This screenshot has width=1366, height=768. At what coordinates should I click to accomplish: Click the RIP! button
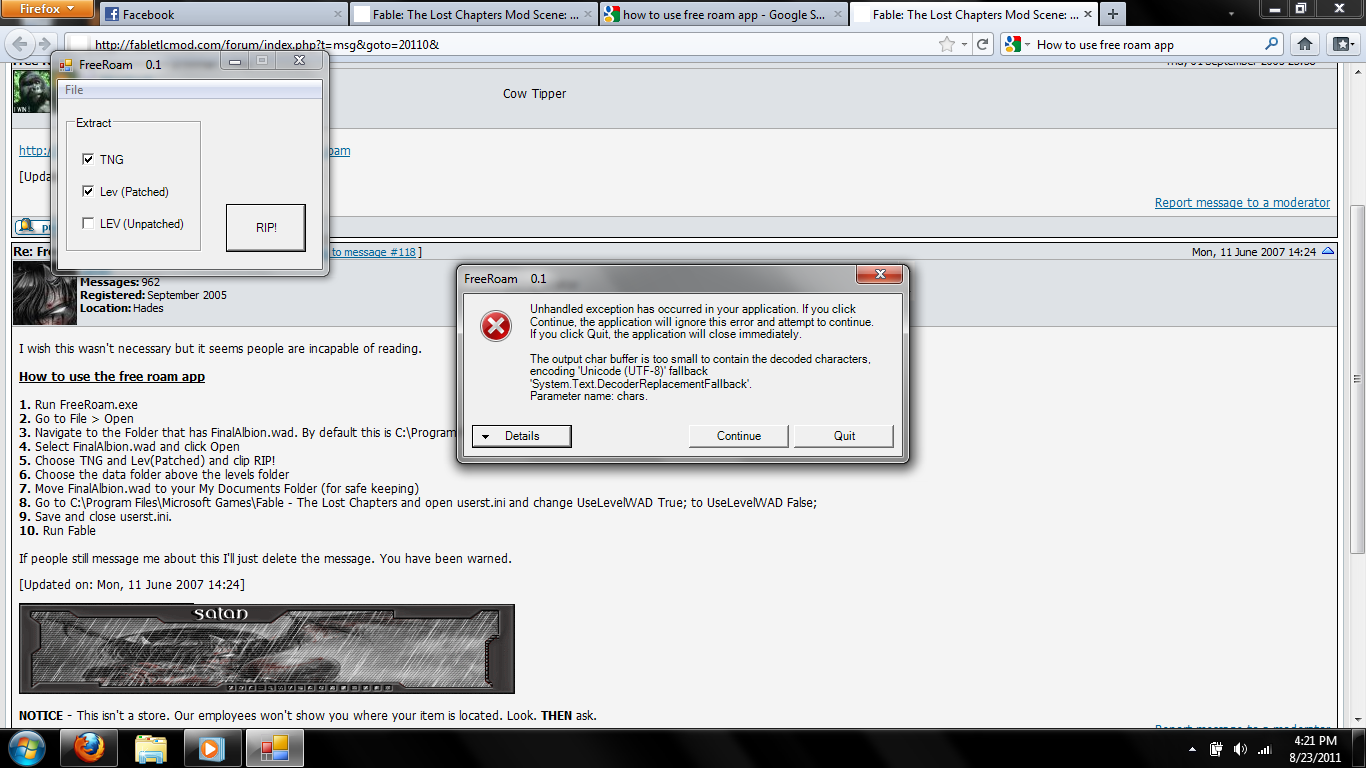265,228
